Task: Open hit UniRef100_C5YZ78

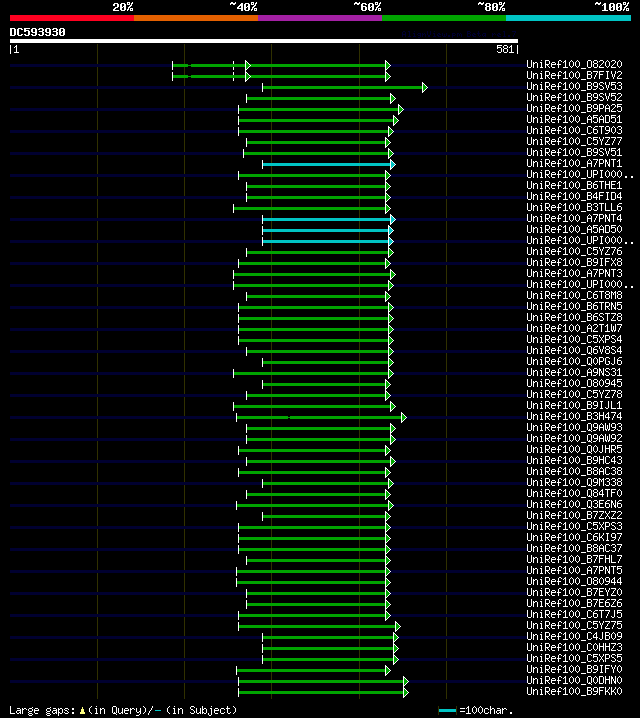Action: (574, 394)
